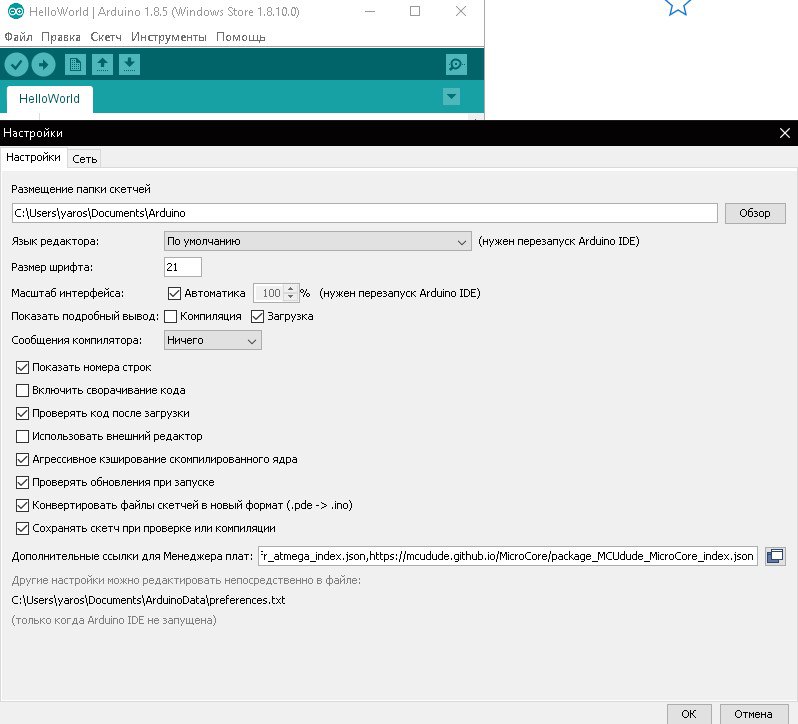Save the sketch with Save icon
This screenshot has width=798, height=724.
[129, 65]
